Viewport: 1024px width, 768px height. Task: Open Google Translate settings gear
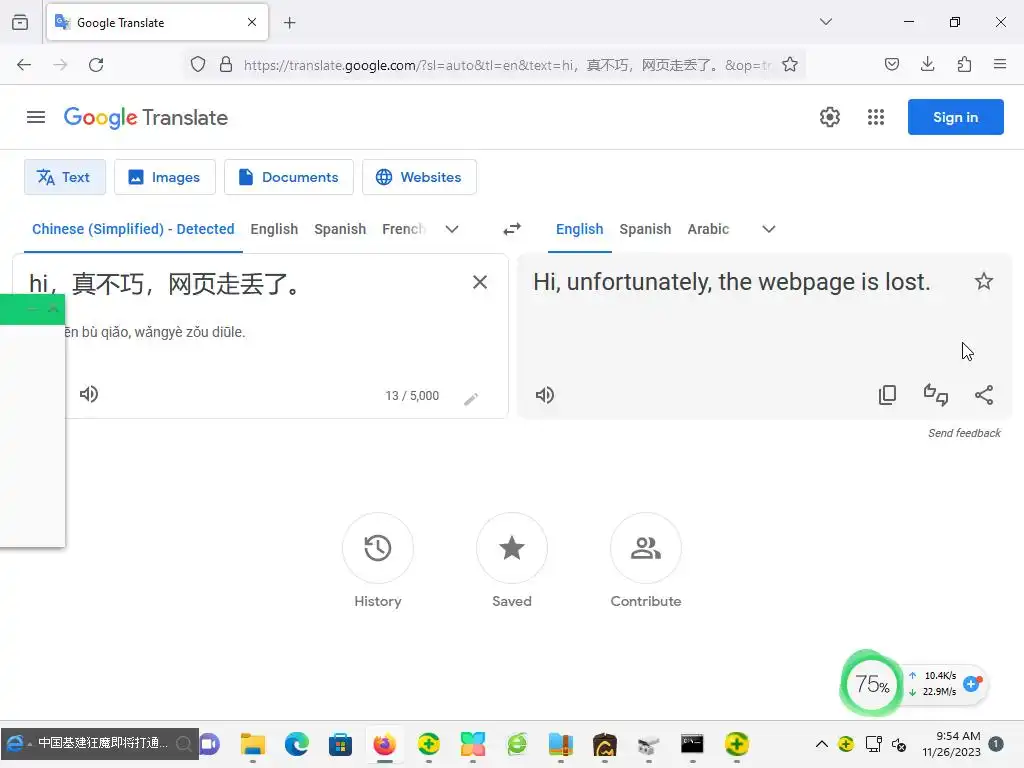click(829, 117)
